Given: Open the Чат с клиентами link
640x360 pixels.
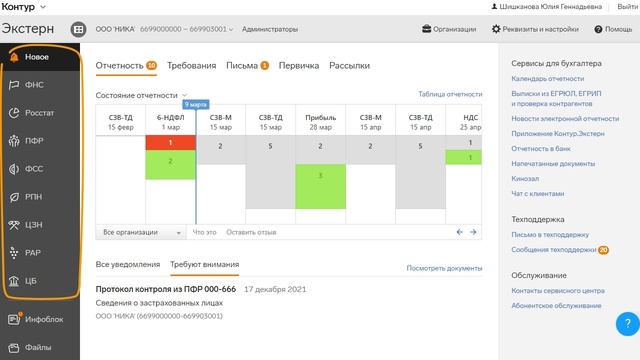Looking at the screenshot, I should [x=538, y=193].
